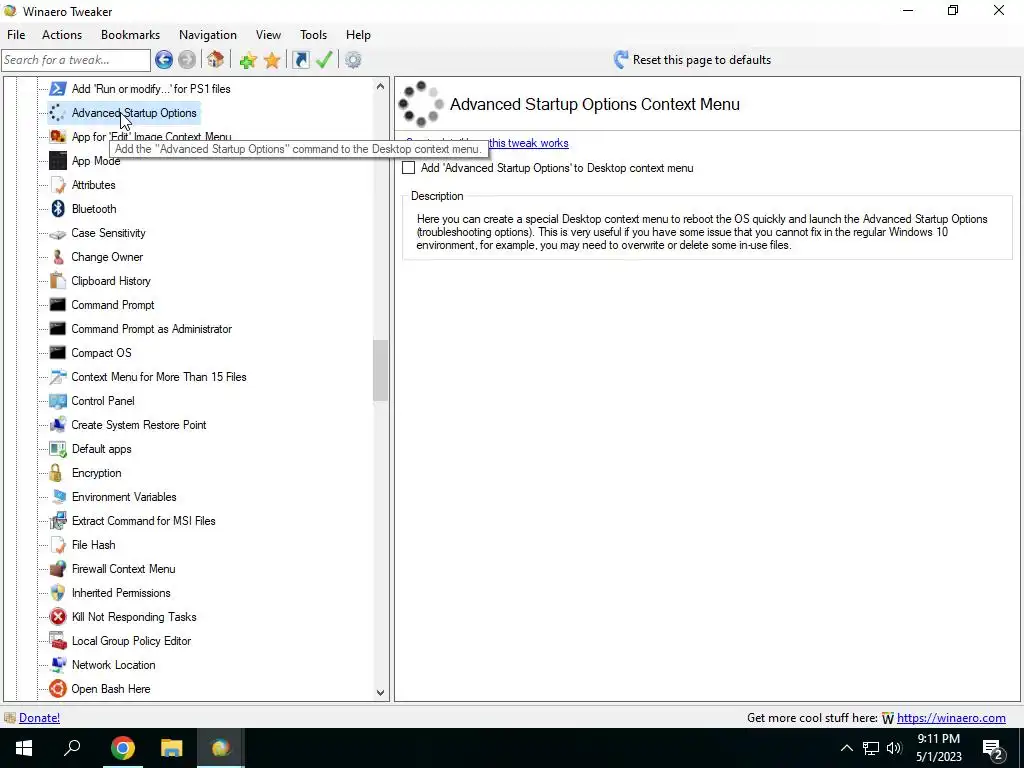Click the volume speaker tray icon
The width and height of the screenshot is (1024, 768).
pyautogui.click(x=894, y=748)
